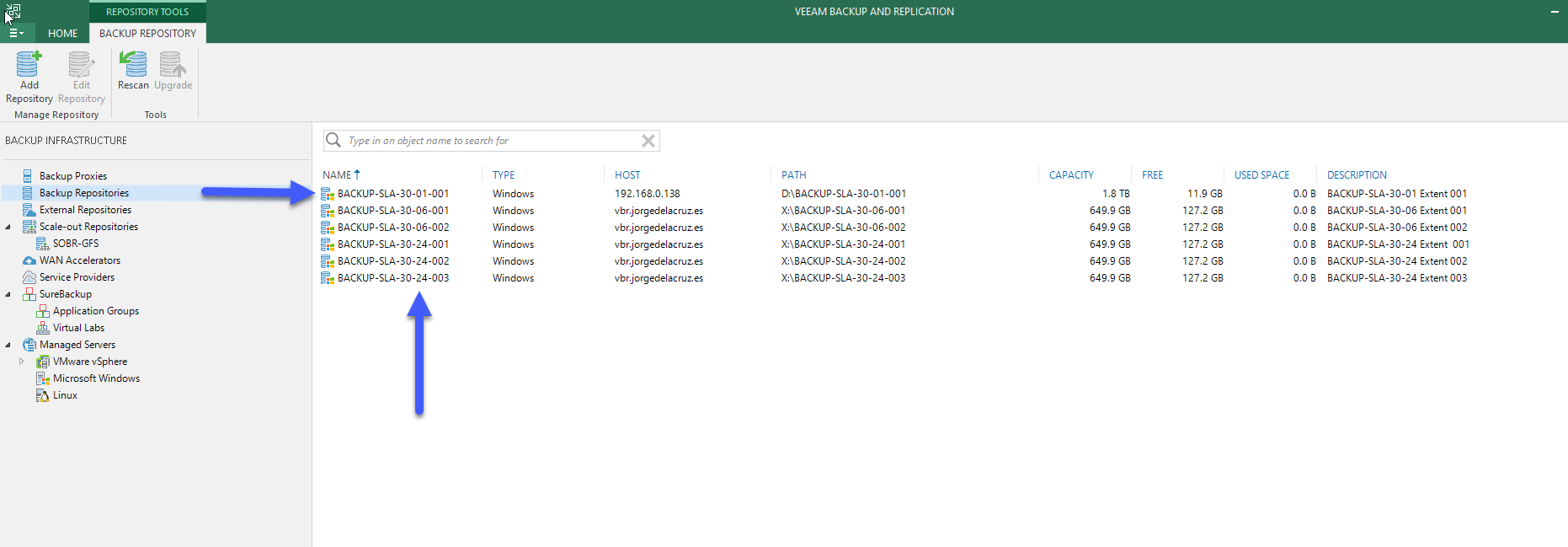
Task: Click VMware vSphere icon
Action: (x=43, y=362)
